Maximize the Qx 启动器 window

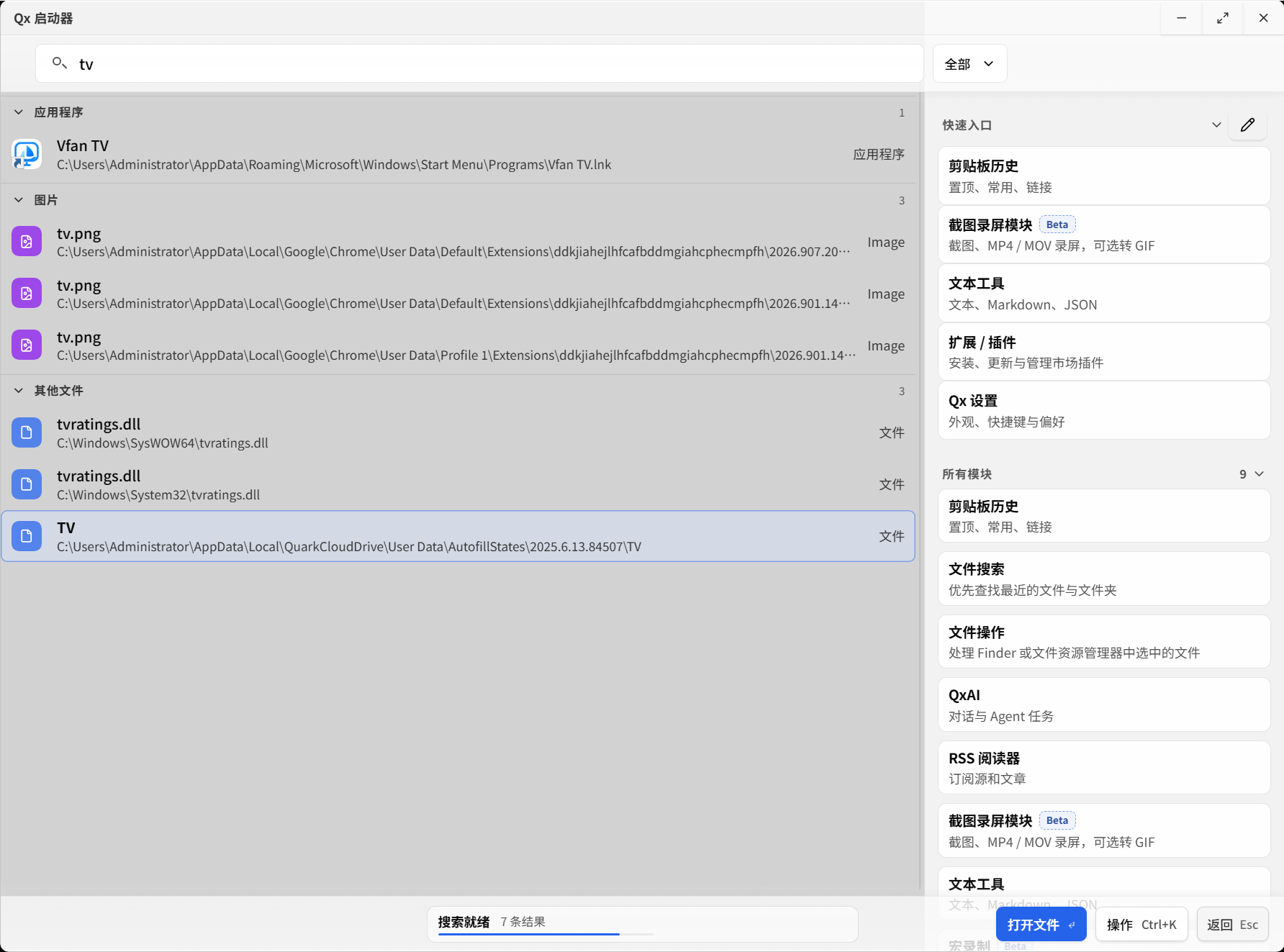[x=1222, y=18]
